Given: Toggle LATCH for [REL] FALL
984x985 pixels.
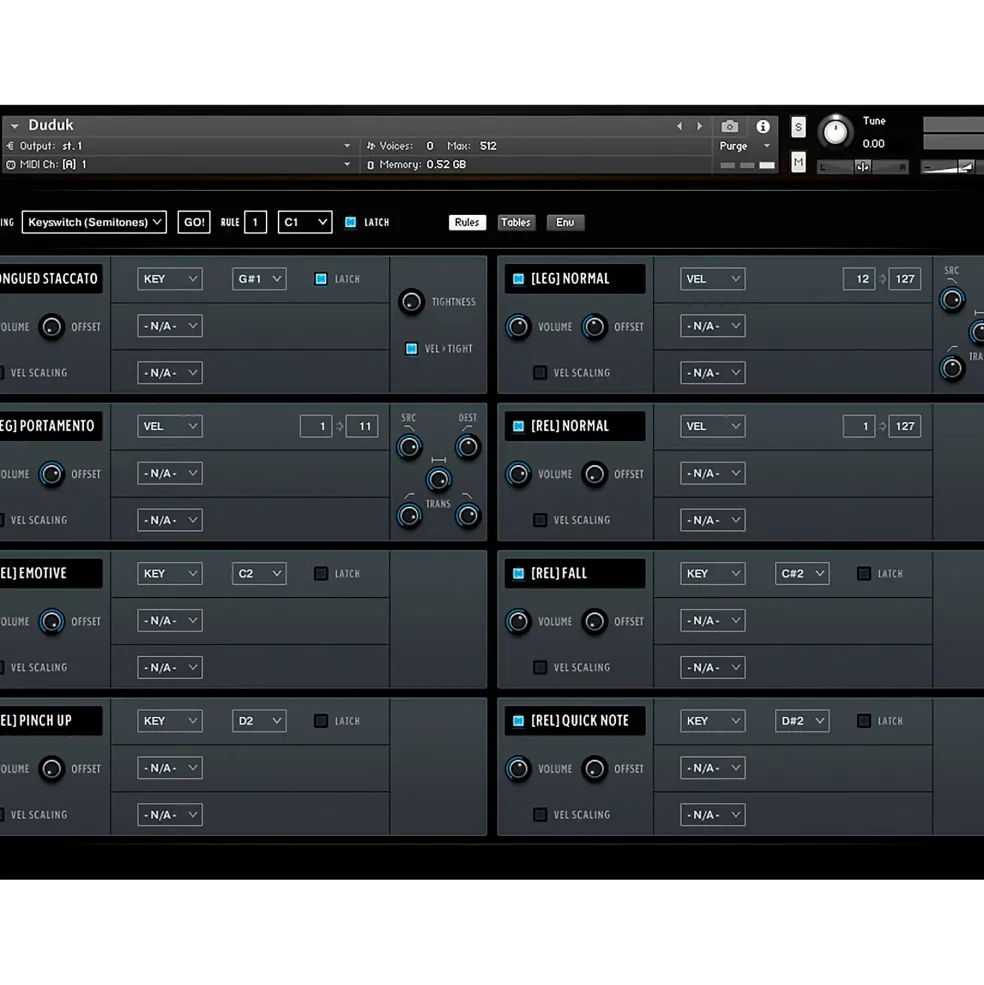Looking at the screenshot, I should [x=863, y=574].
